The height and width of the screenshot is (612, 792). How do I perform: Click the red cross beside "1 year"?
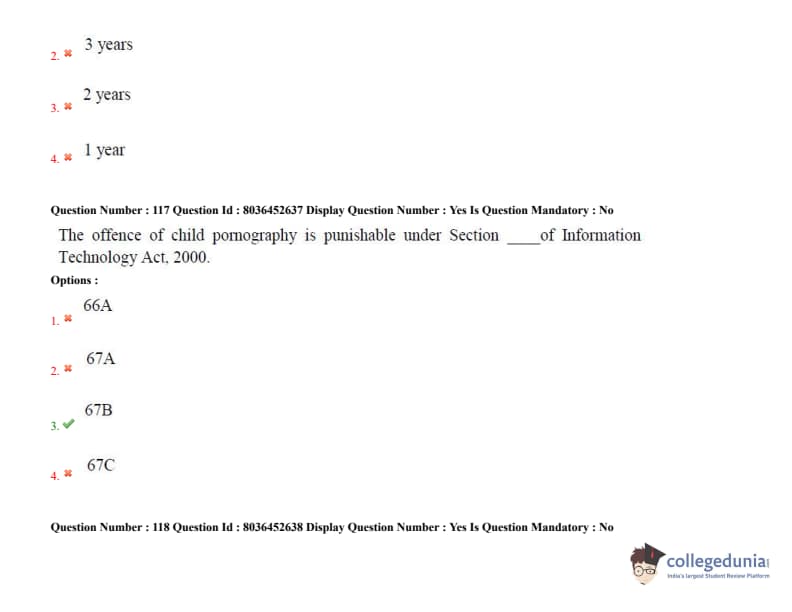[68, 157]
